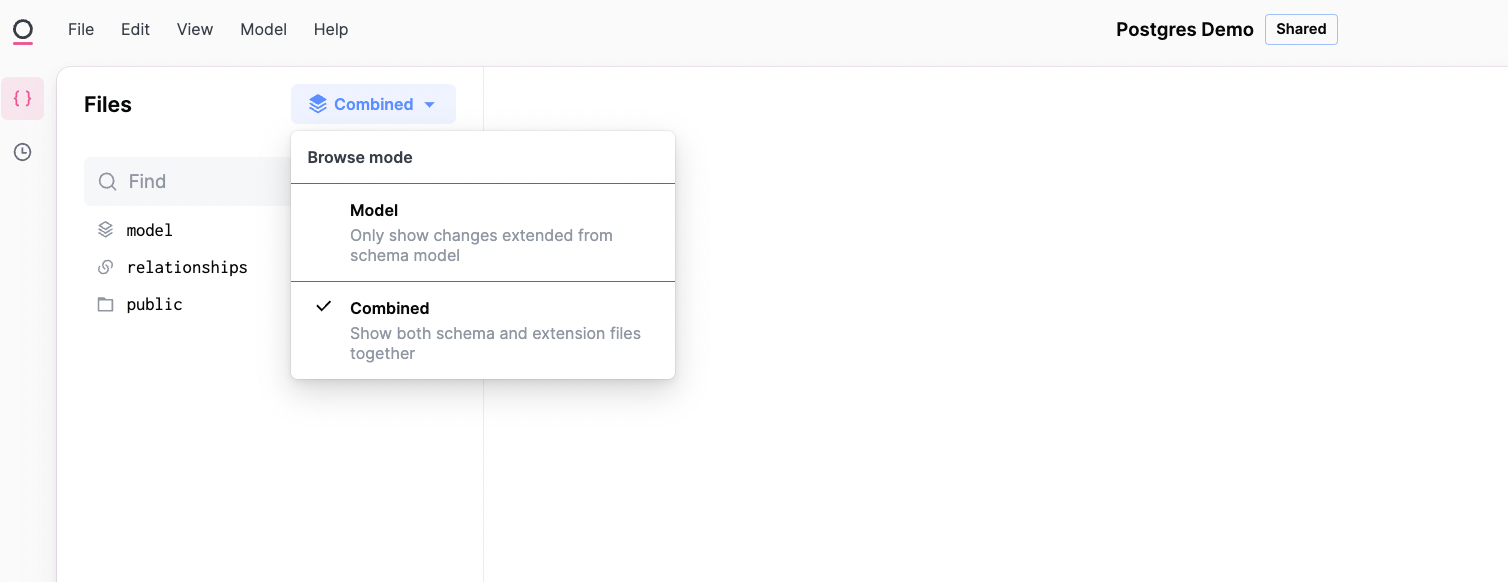Image resolution: width=1508 pixels, height=582 pixels.
Task: Collapse the Combined browse mode dropdown
Action: tap(373, 104)
